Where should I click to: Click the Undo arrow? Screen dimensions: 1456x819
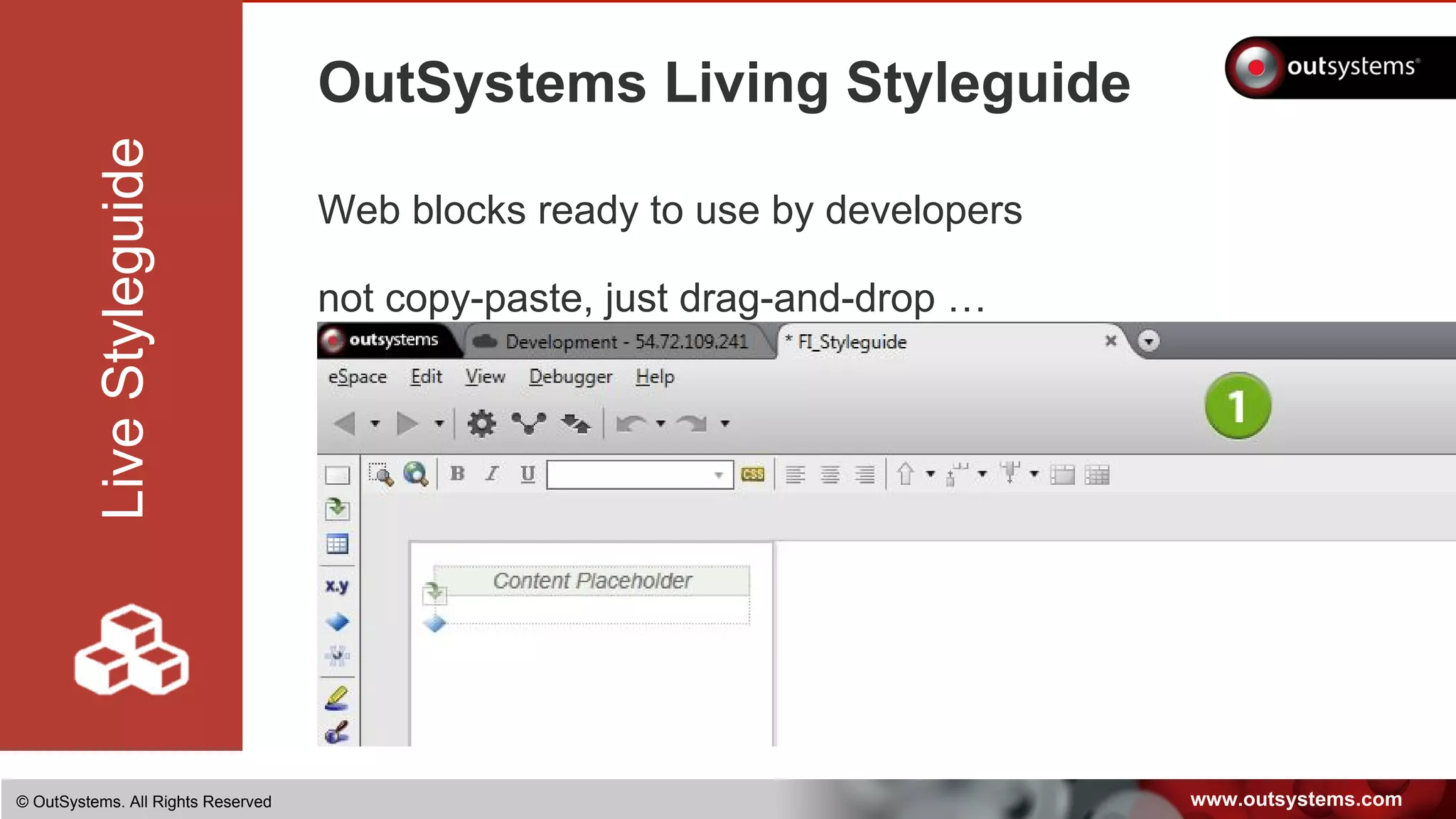click(631, 424)
